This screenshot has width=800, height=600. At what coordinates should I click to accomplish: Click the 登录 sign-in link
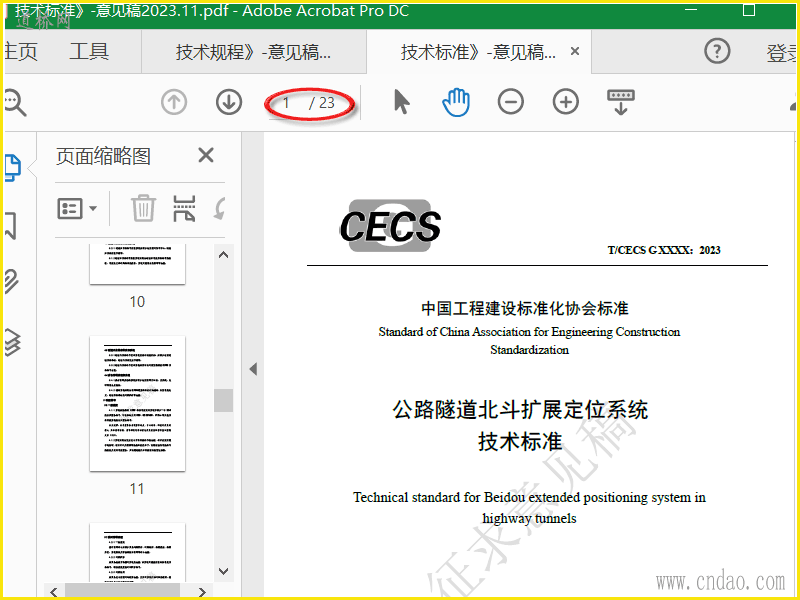point(782,53)
